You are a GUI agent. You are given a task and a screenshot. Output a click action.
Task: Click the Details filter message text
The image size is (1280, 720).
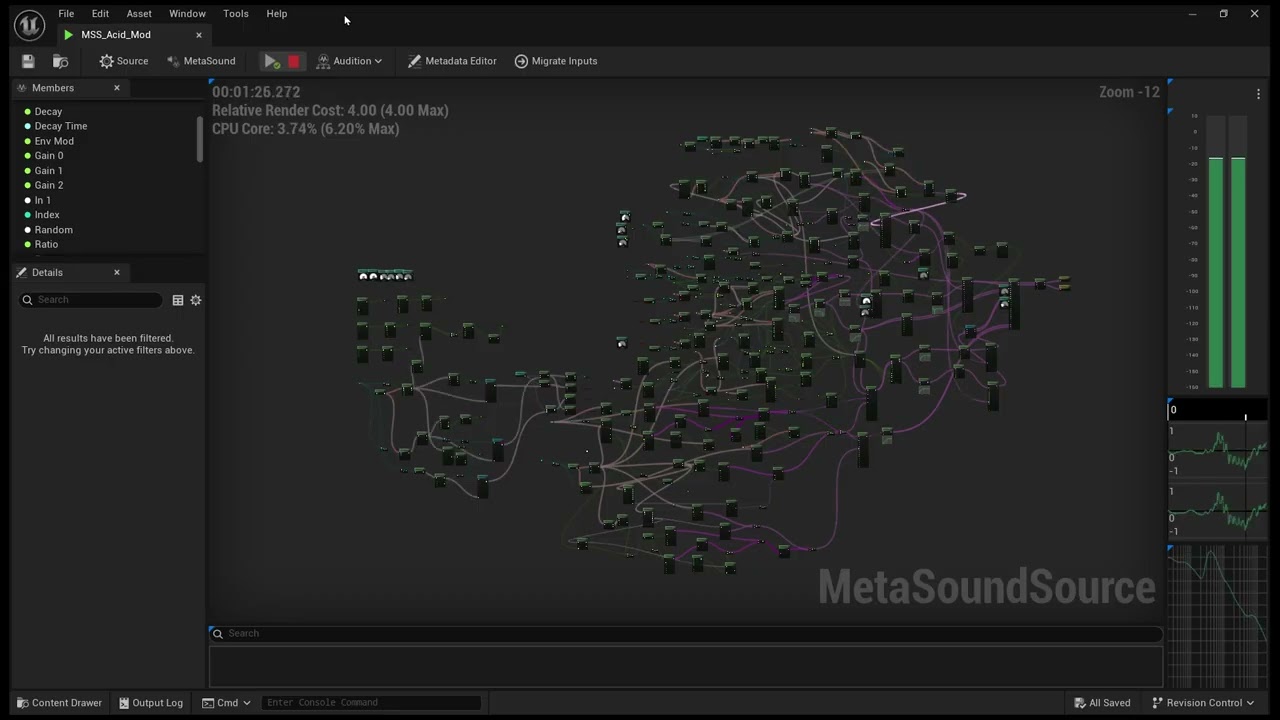[108, 344]
